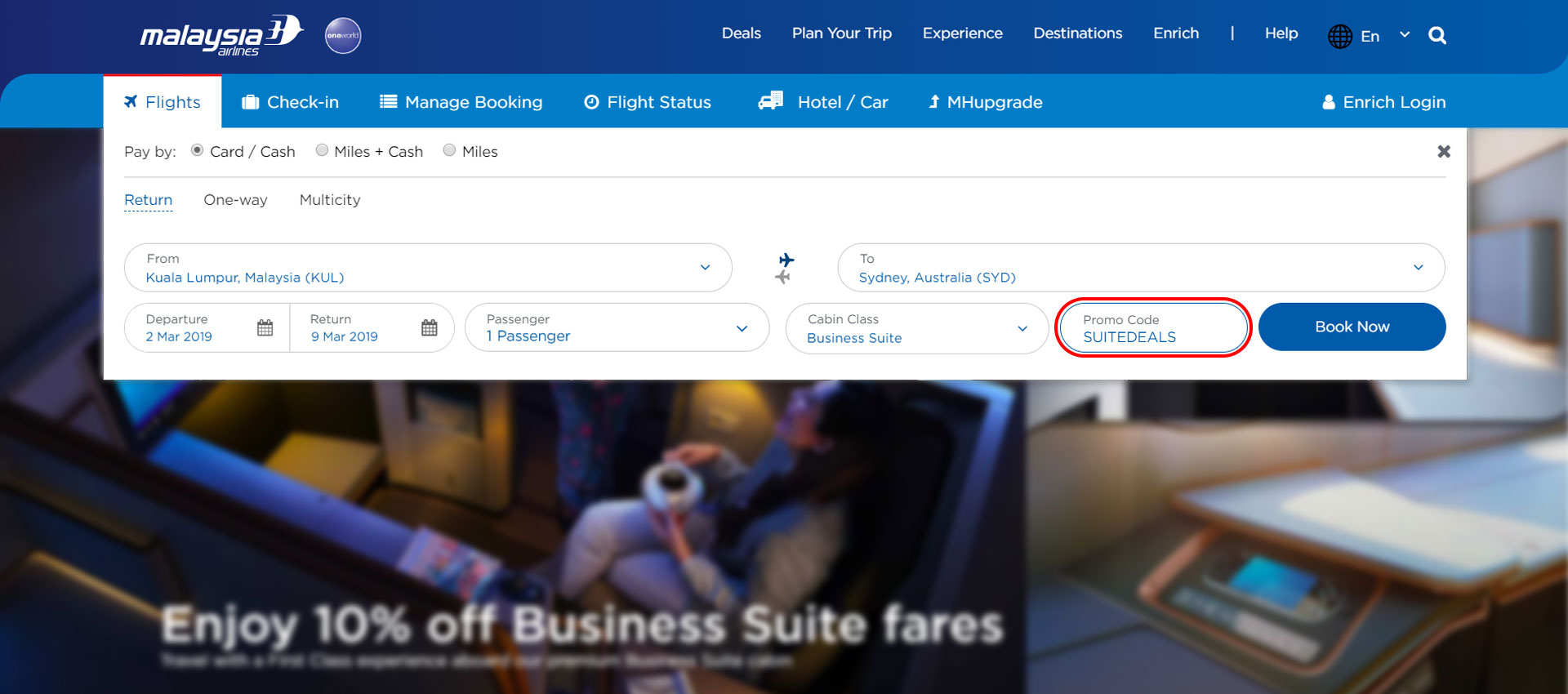Open the Help link
1568x694 pixels.
coord(1281,33)
